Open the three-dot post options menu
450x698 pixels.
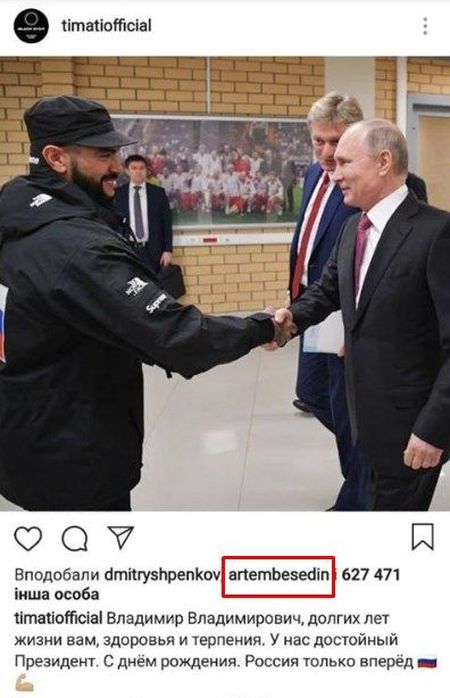click(x=425, y=26)
